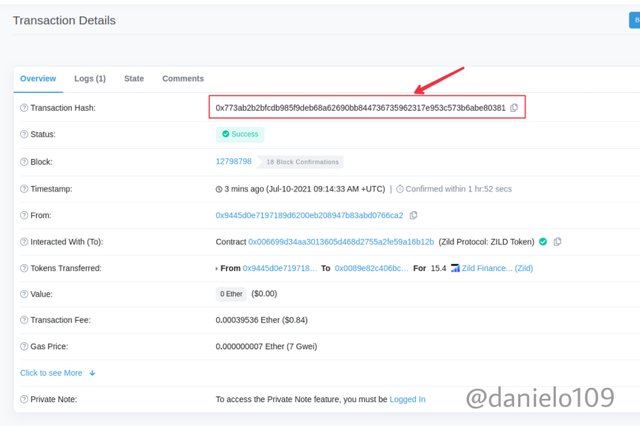Click help icon beside Status label

click(x=24, y=134)
